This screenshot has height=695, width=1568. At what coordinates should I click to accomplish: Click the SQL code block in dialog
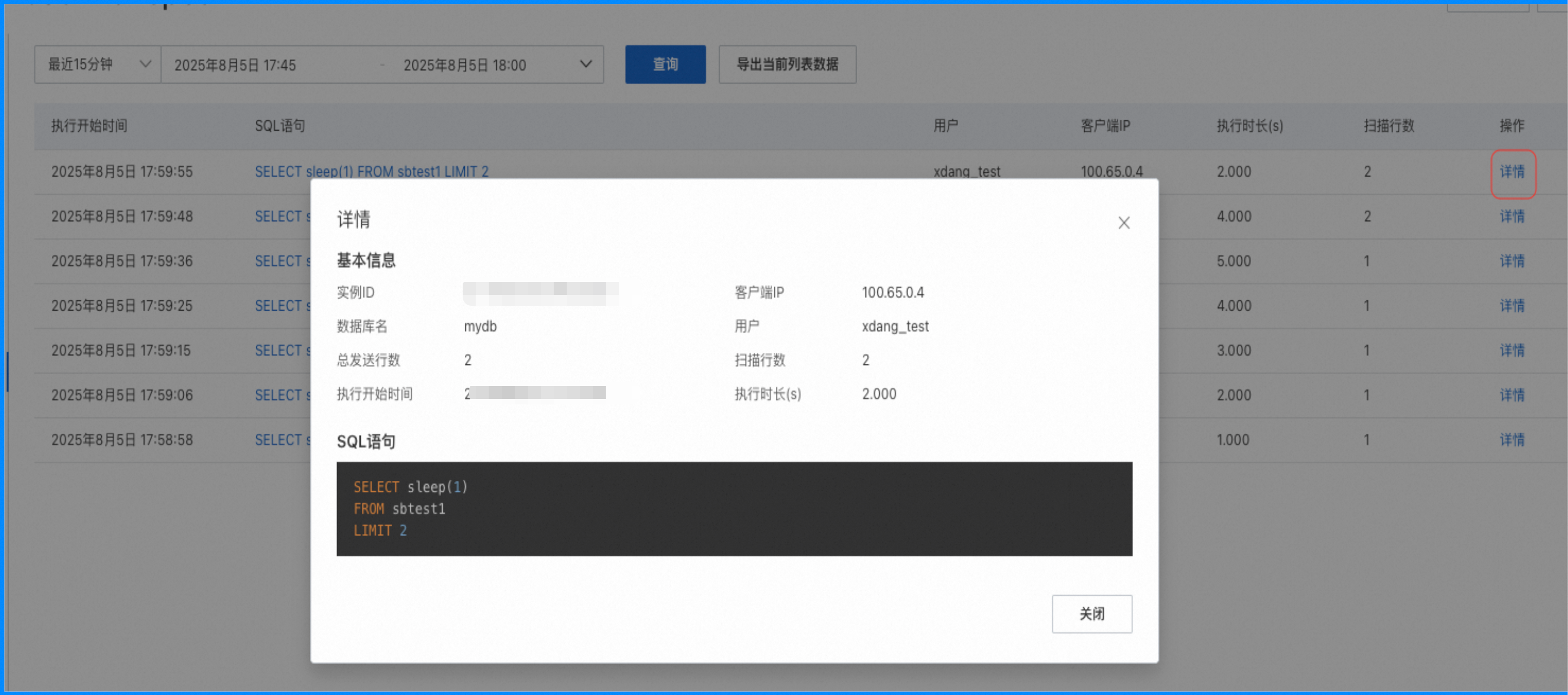[x=734, y=509]
